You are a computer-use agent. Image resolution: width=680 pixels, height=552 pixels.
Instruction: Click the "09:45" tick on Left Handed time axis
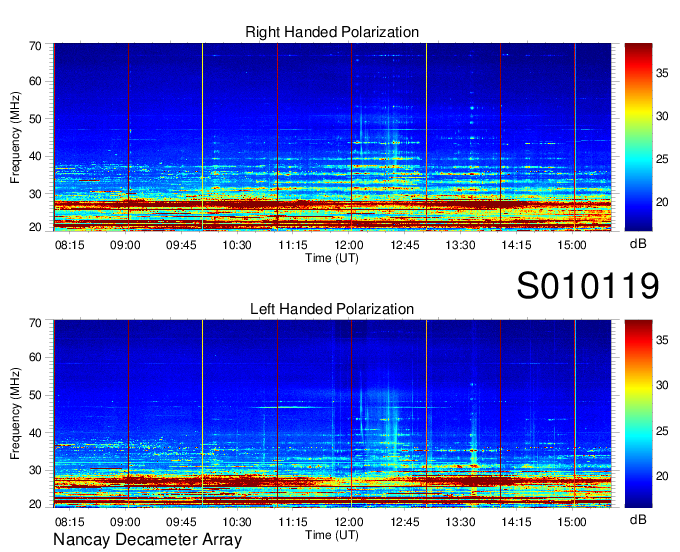click(181, 521)
